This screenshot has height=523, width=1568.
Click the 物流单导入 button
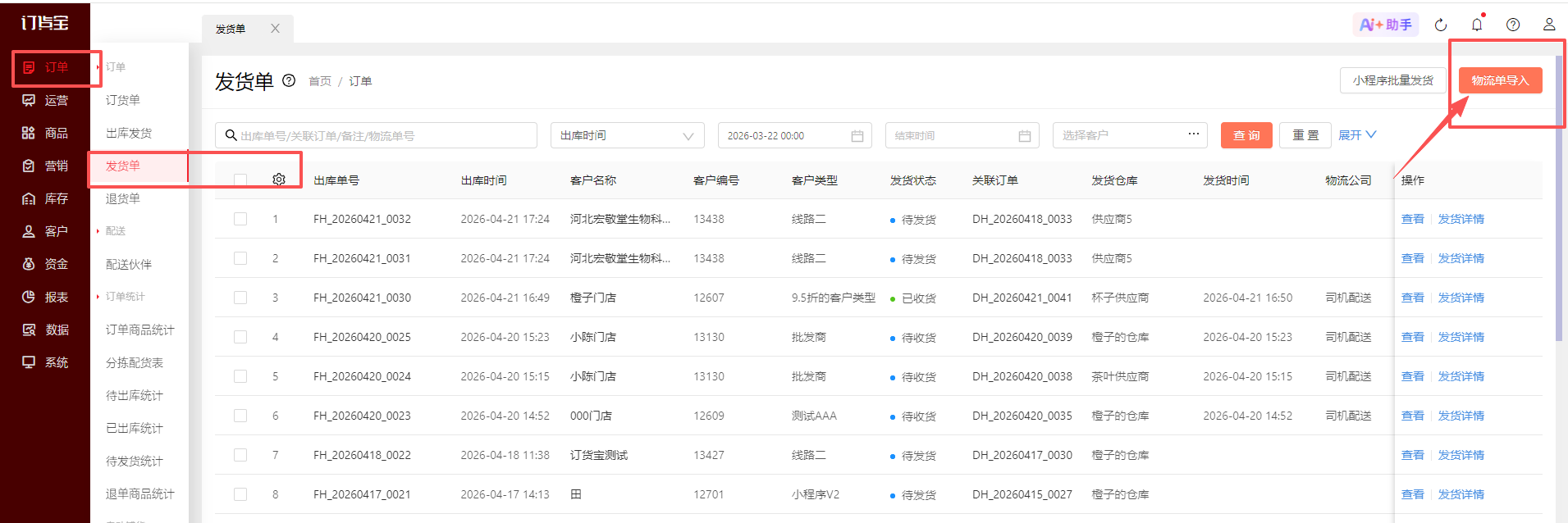tap(1500, 80)
